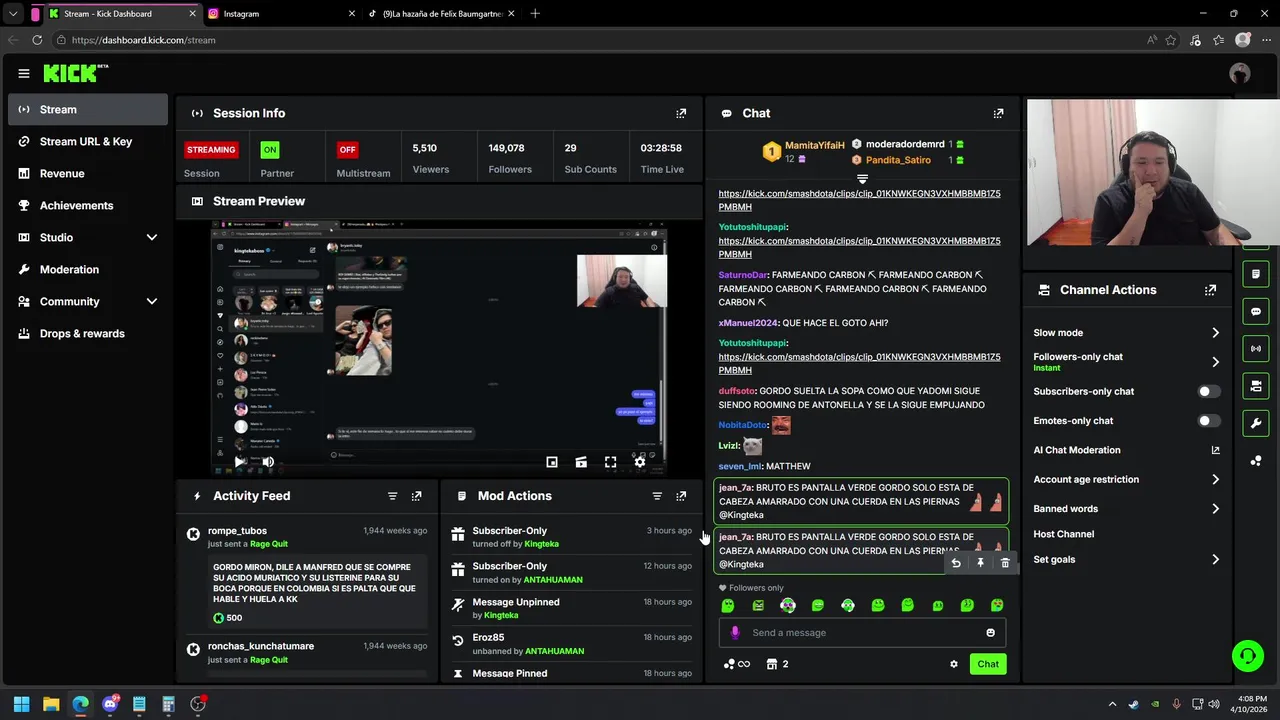Screen dimensions: 1280x720
Task: Open Mod Actions filter options
Action: pyautogui.click(x=657, y=496)
